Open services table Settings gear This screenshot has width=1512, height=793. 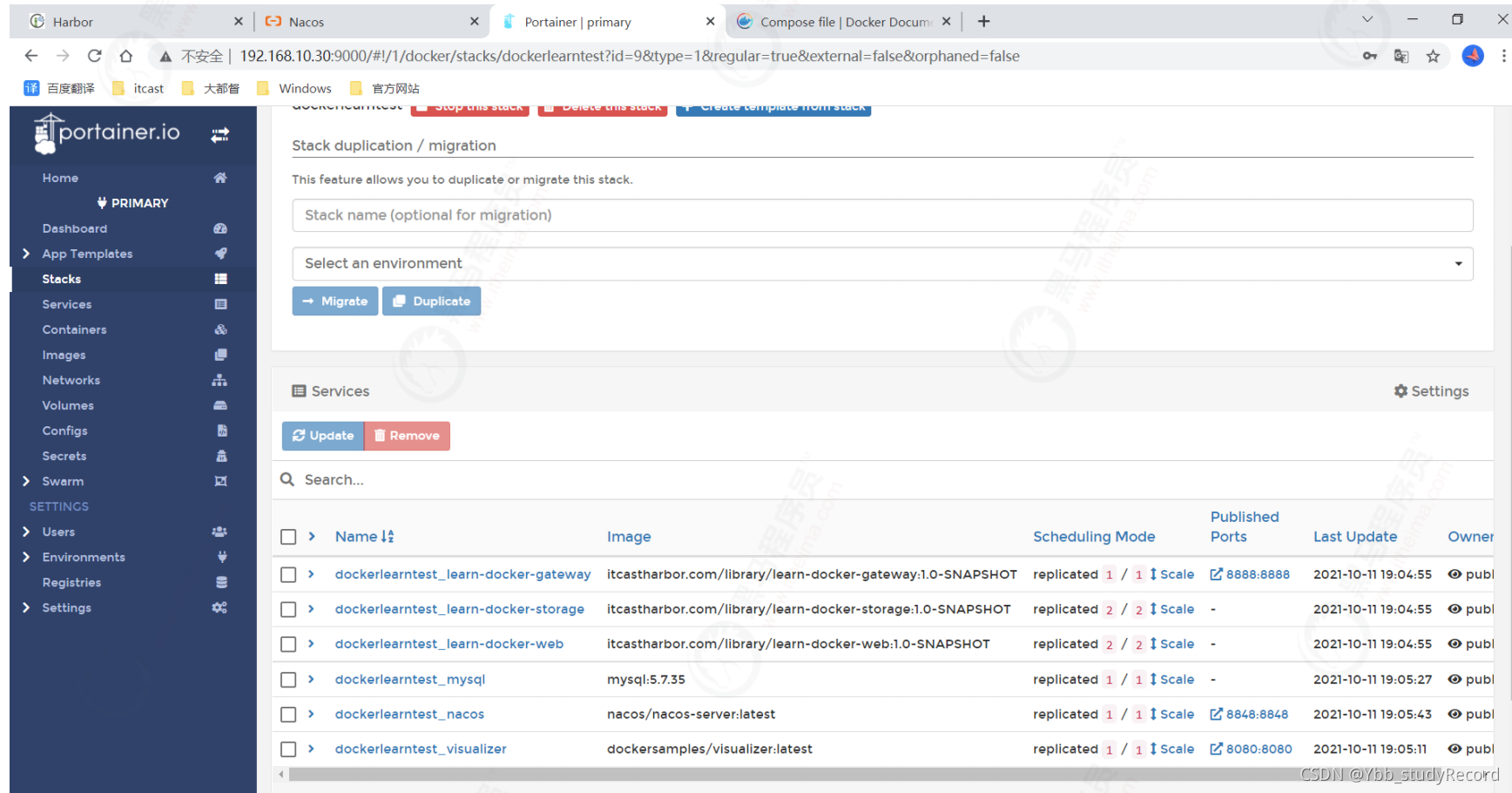click(x=1431, y=391)
